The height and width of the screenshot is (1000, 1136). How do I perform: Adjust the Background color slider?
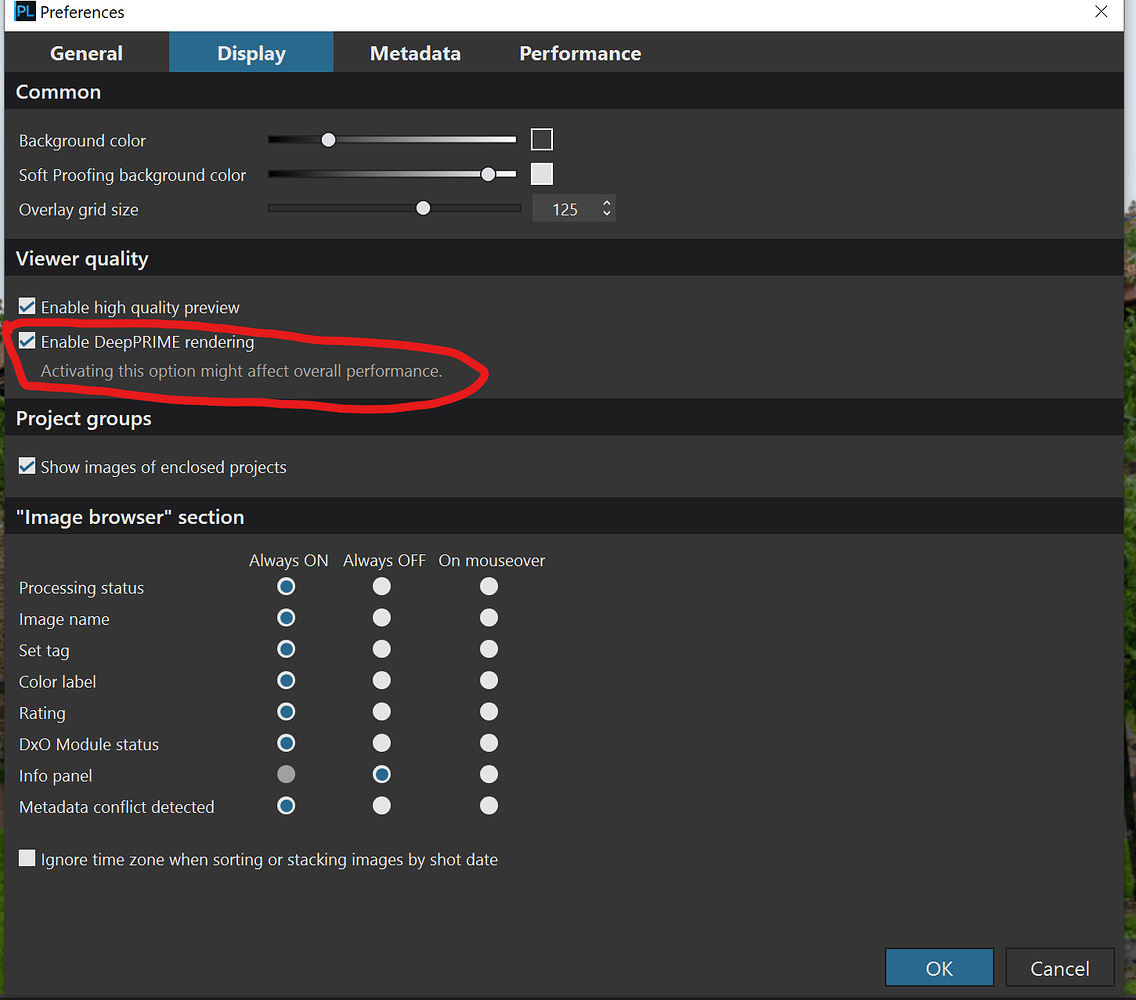pos(328,139)
